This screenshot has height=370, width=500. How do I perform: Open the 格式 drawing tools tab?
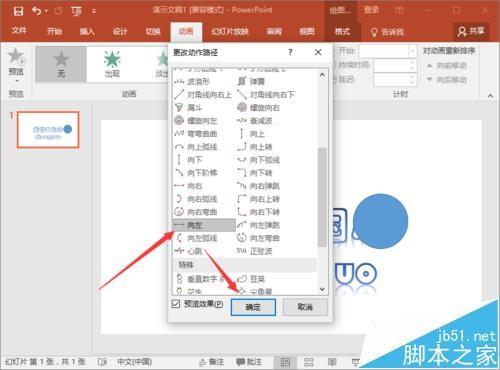(x=342, y=31)
